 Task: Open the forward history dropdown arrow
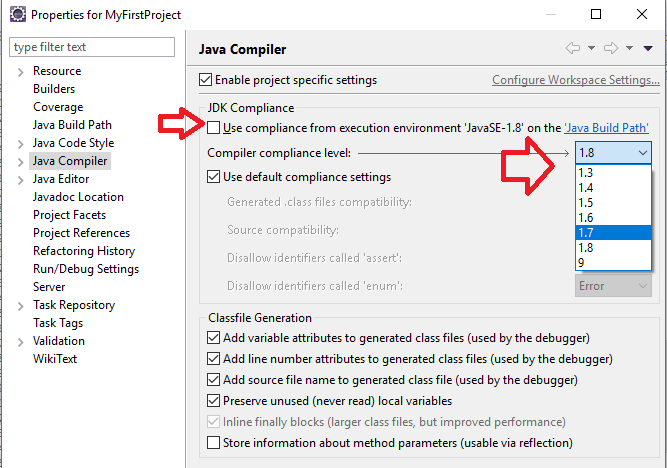pos(630,48)
